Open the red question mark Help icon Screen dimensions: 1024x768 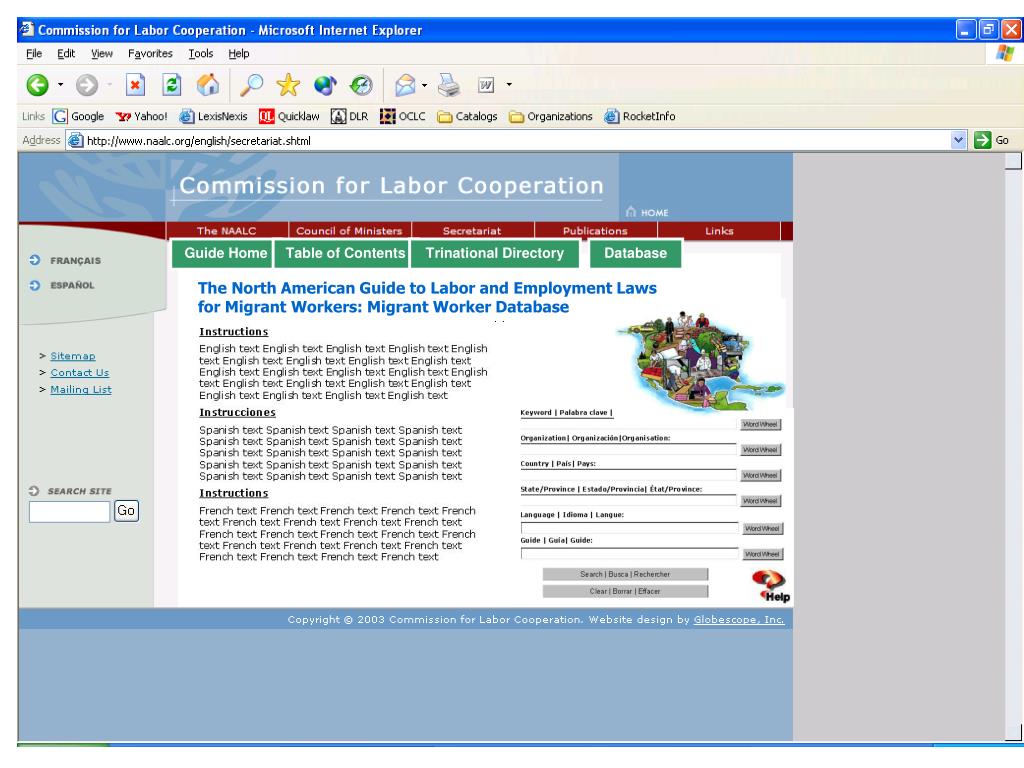(x=771, y=586)
